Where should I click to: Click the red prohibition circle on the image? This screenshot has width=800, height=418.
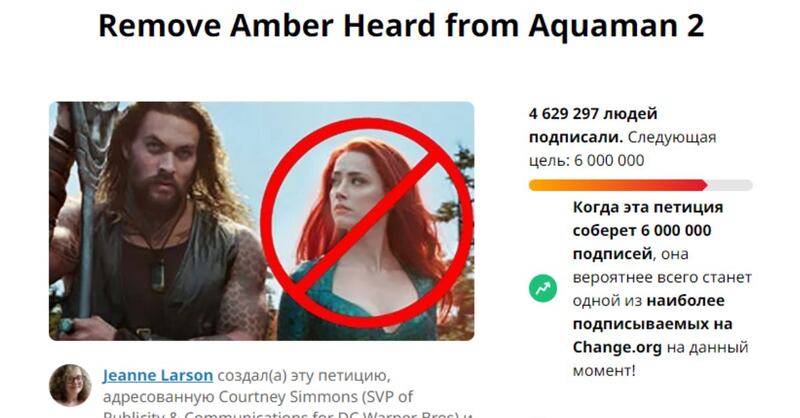367,223
